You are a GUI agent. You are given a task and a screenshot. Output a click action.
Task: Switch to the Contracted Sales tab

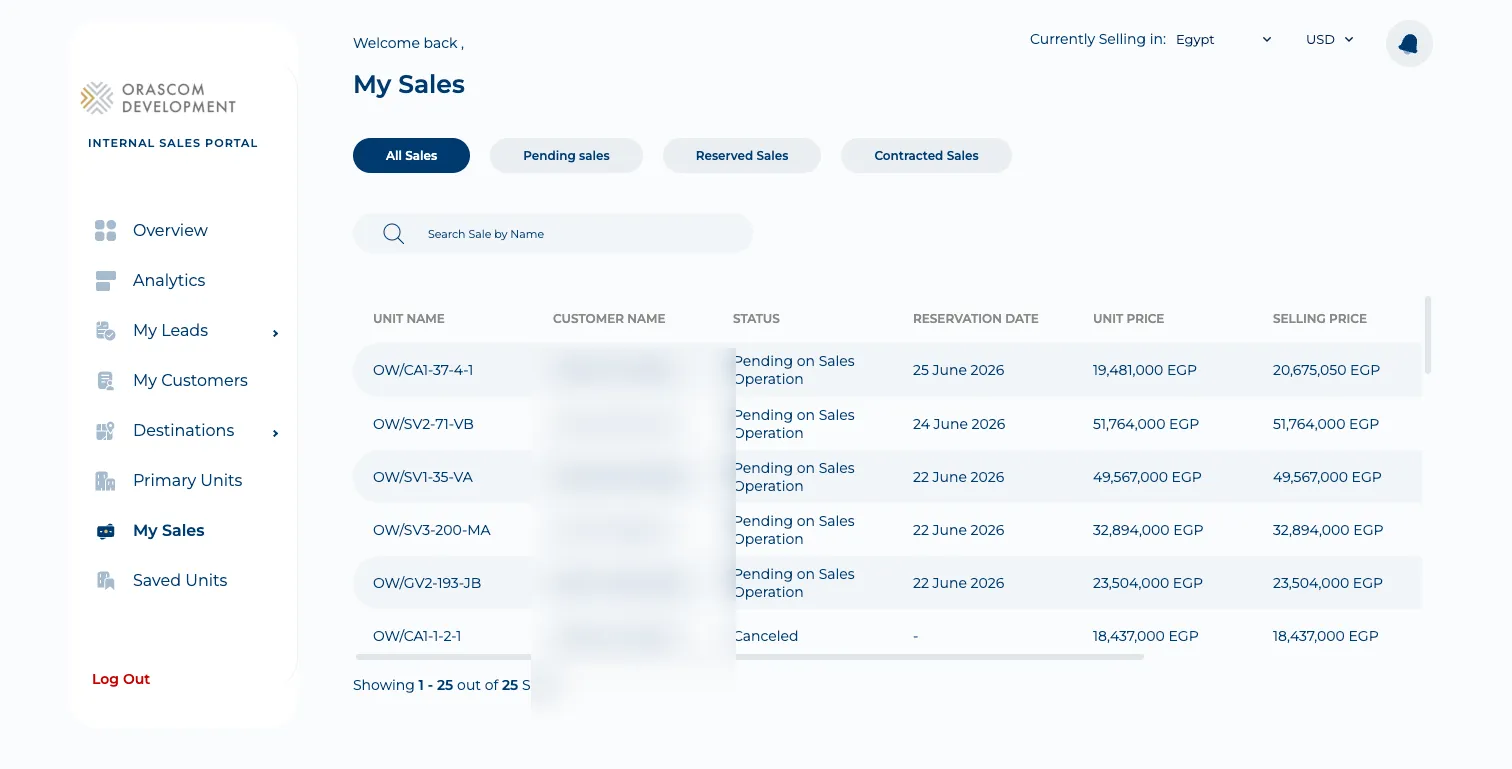coord(926,156)
